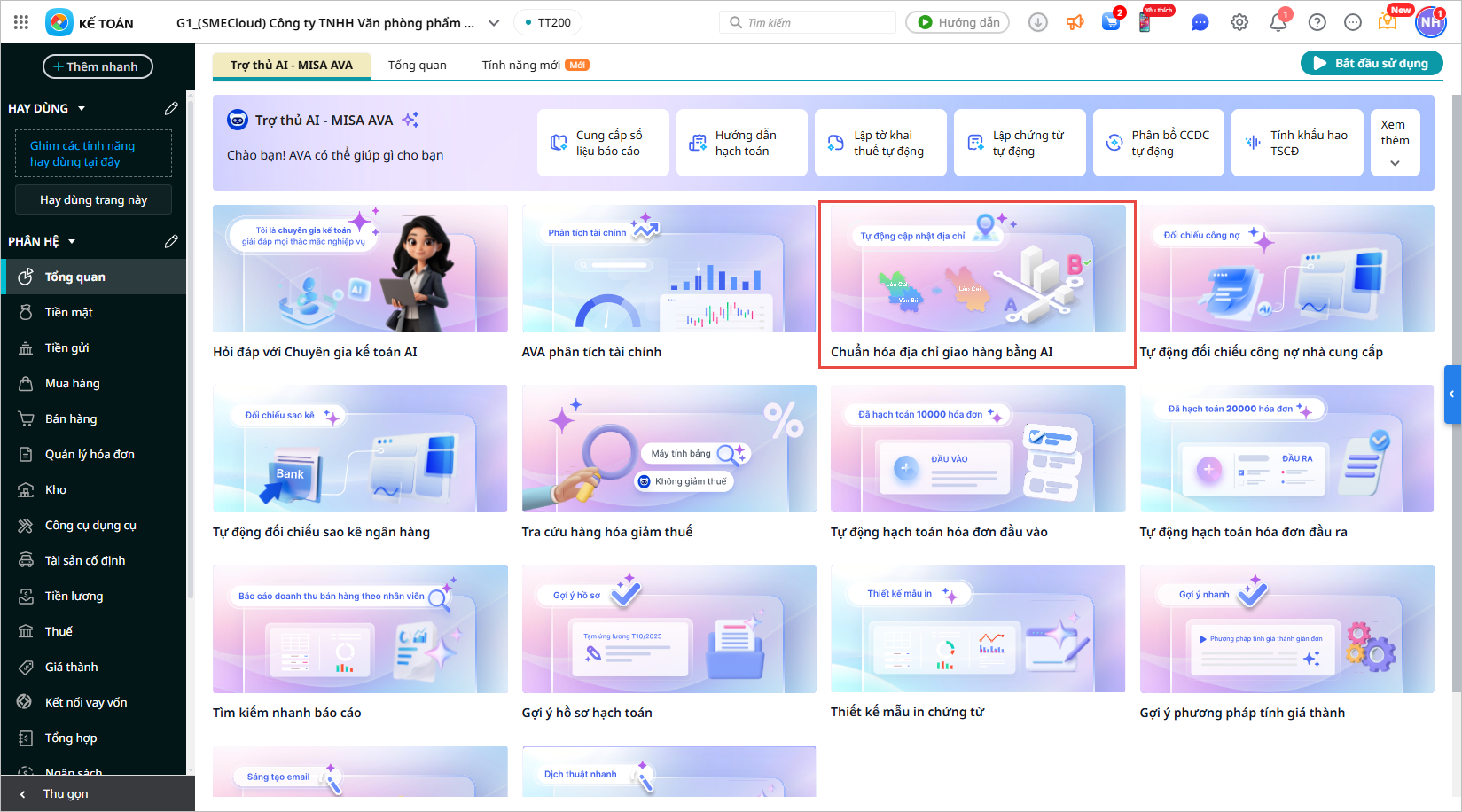Choose Lập chứng từ tự động
This screenshot has height=812, width=1462.
tap(1020, 143)
